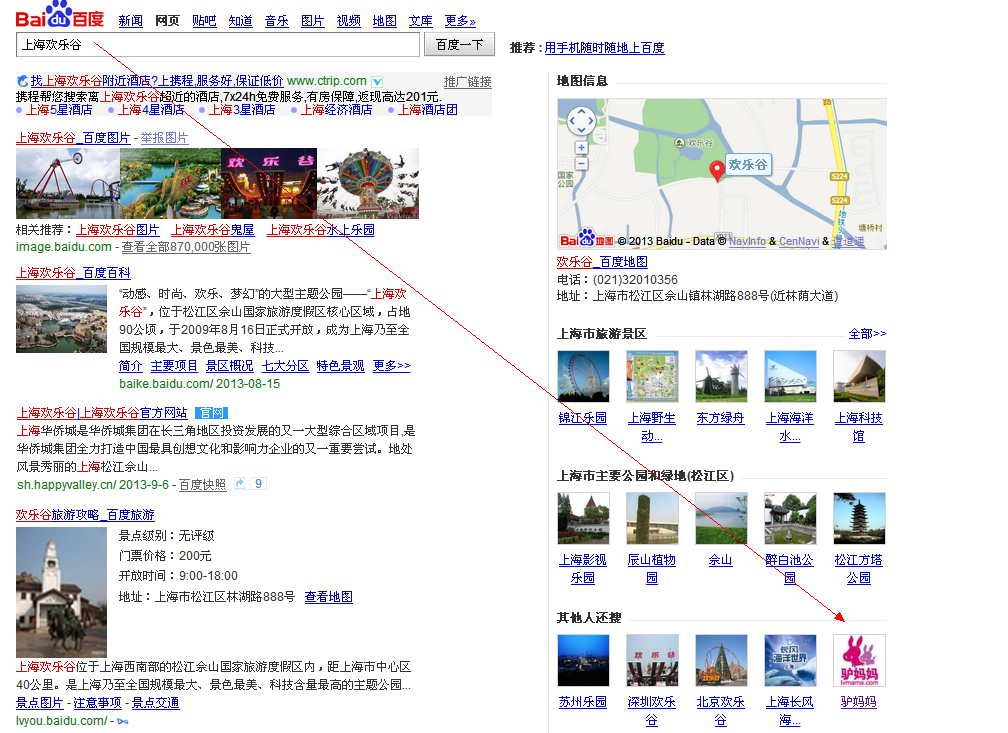The height and width of the screenshot is (733, 1008).
Task: Zoom out on the map
Action: coord(581,164)
